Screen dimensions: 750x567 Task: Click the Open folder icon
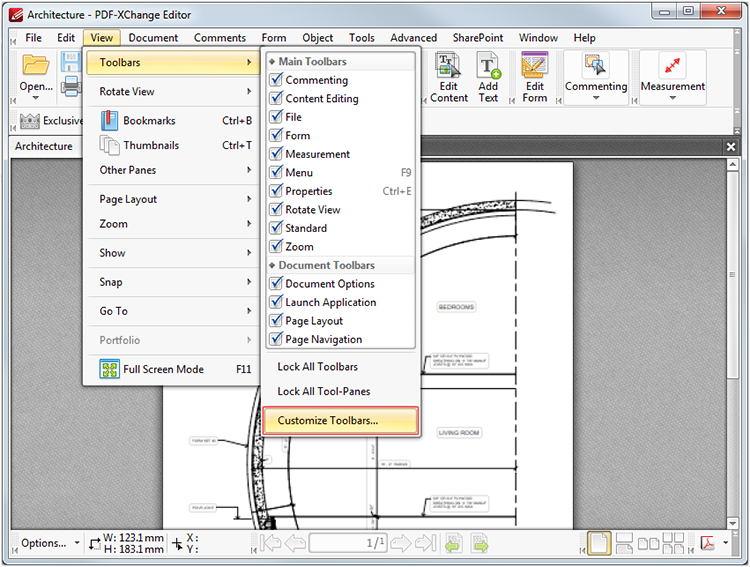(x=36, y=65)
